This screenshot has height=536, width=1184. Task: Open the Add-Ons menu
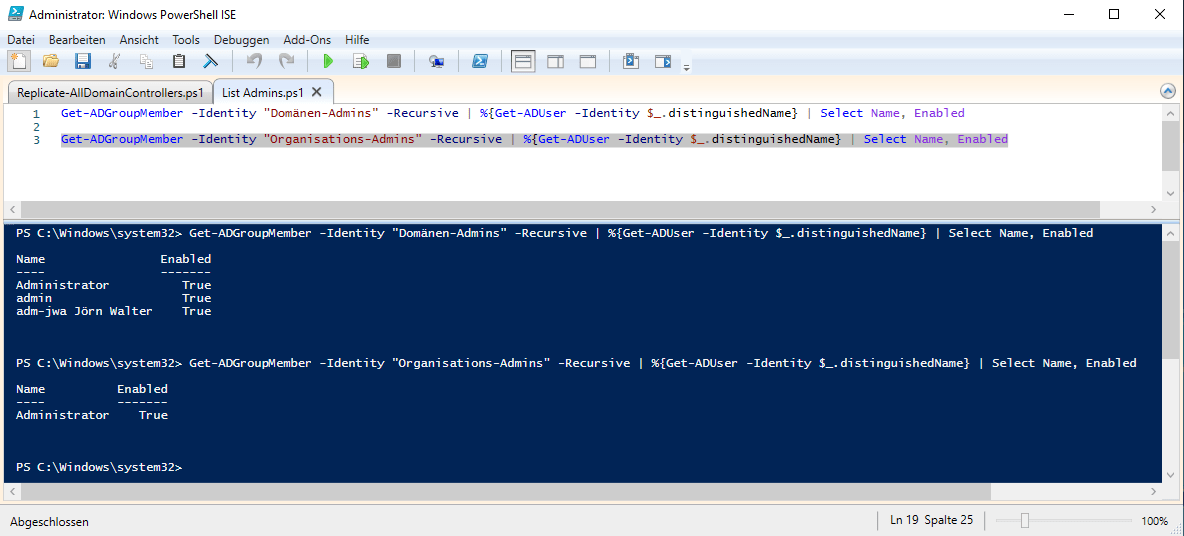307,39
